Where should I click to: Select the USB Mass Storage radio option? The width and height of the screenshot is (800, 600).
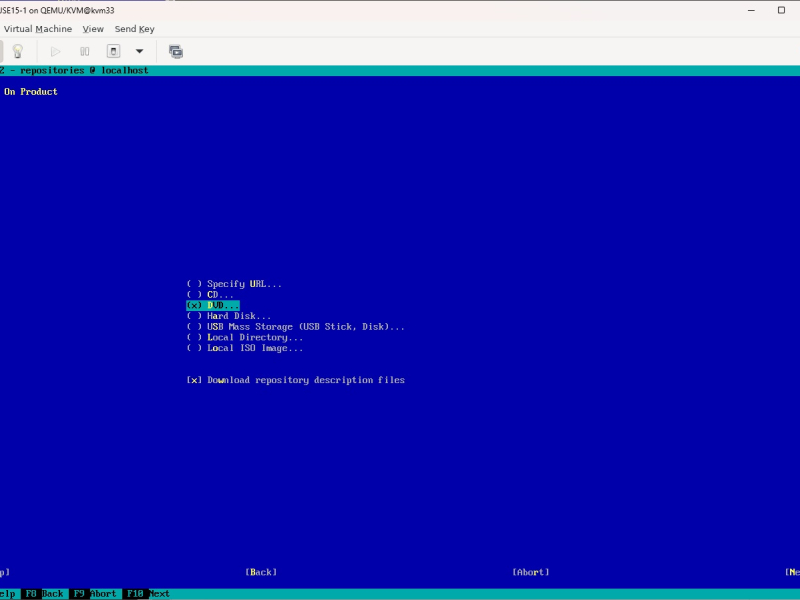[295, 327]
